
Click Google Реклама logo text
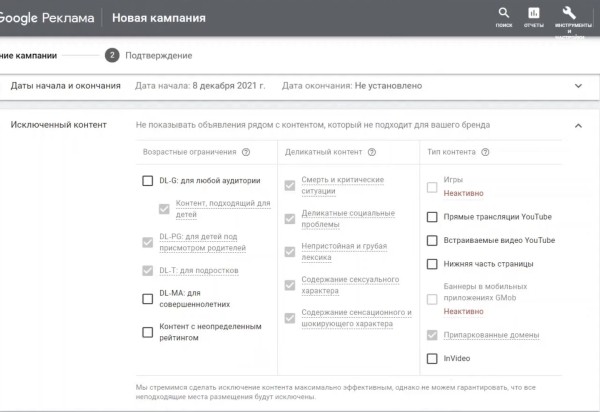[x=49, y=18]
